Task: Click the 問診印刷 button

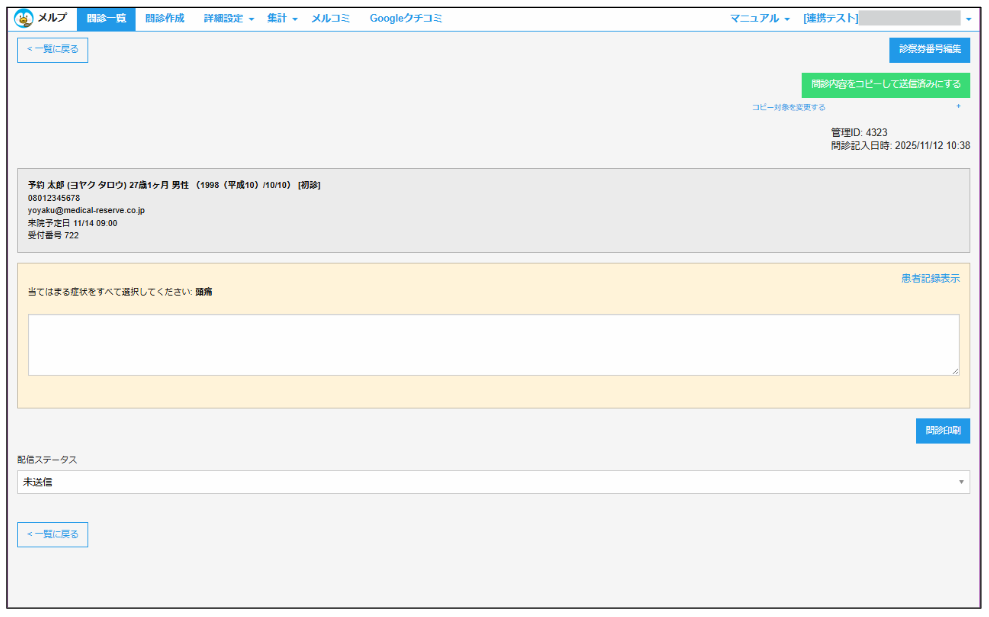Action: pyautogui.click(x=942, y=431)
